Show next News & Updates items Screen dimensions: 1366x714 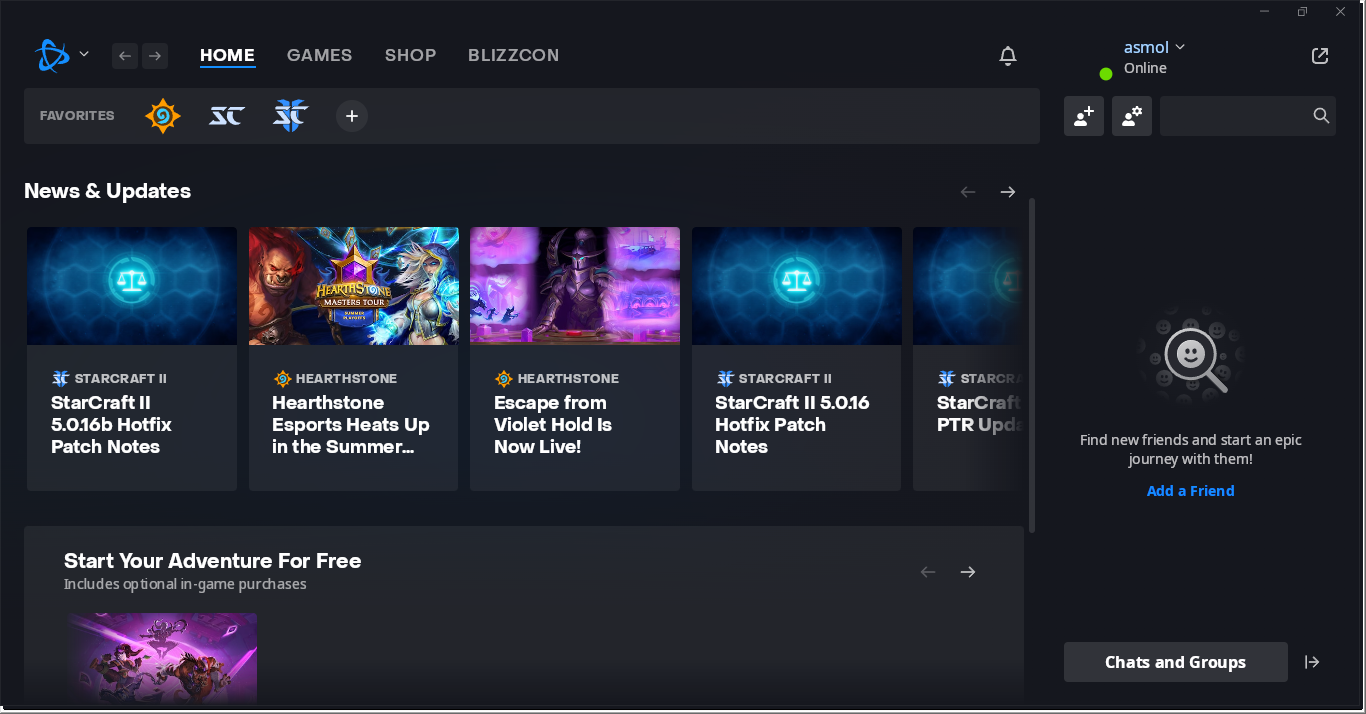(x=1008, y=192)
